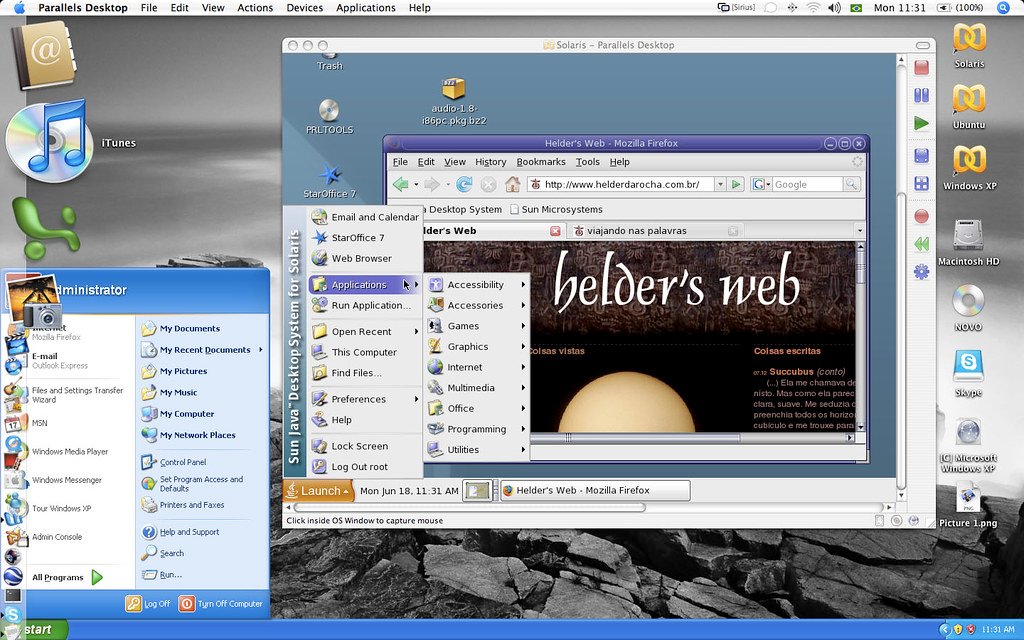Click the Parallels horizontal scrollbar under Solaris
The height and width of the screenshot is (640, 1024).
(x=469, y=507)
